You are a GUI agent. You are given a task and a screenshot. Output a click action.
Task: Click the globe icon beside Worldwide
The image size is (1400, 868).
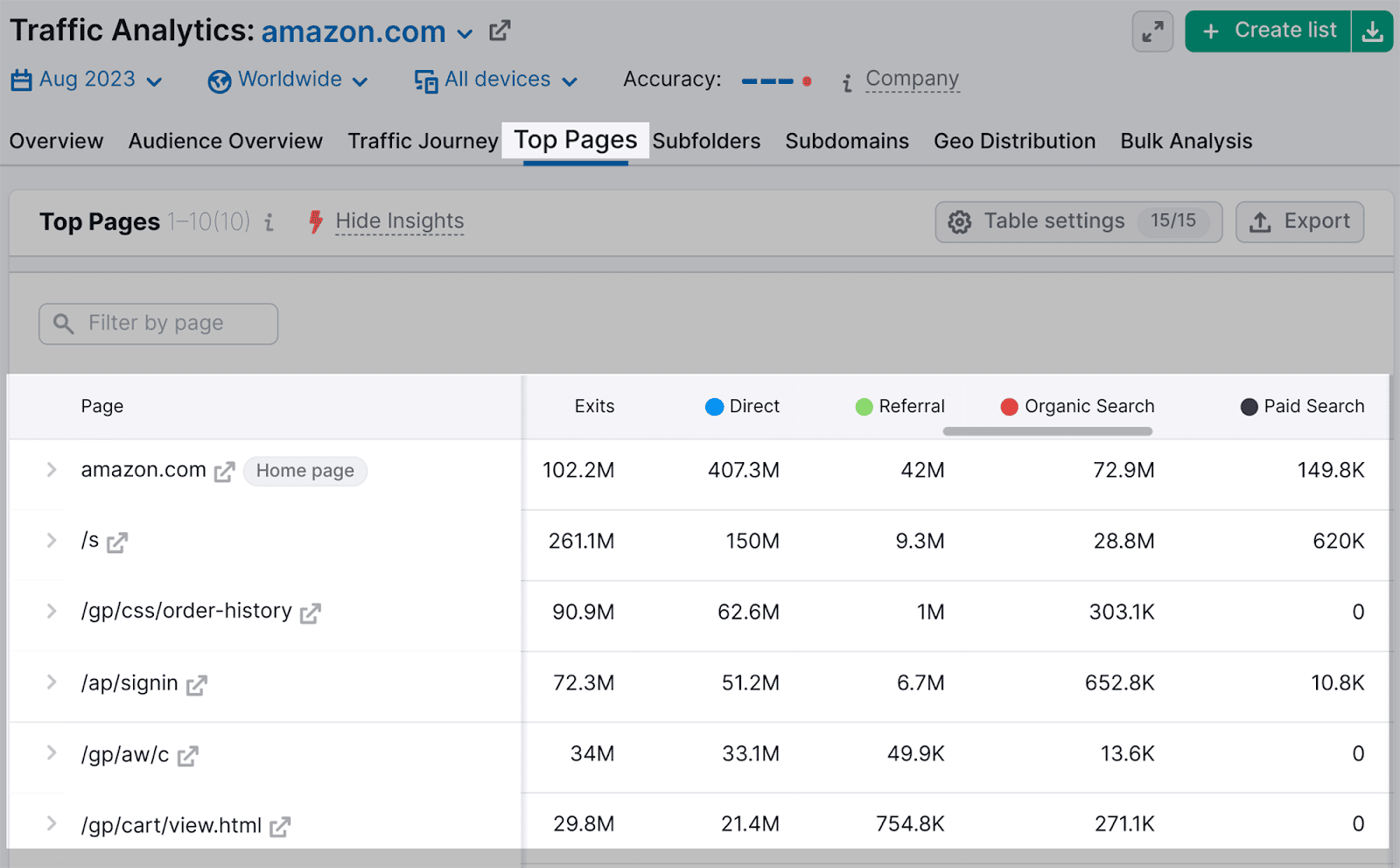219,80
